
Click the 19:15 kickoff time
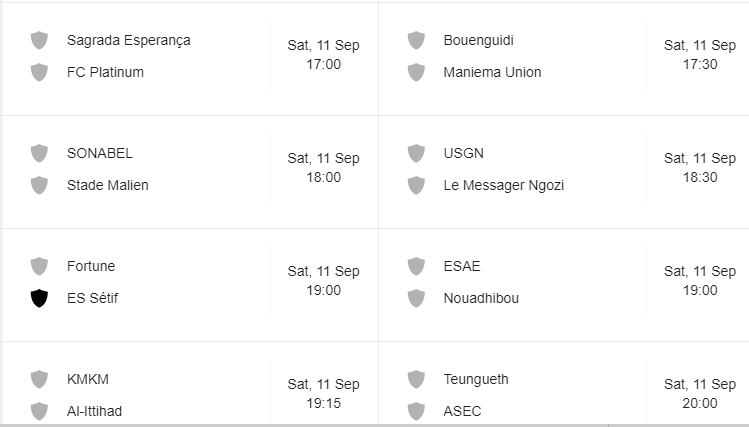pos(323,403)
